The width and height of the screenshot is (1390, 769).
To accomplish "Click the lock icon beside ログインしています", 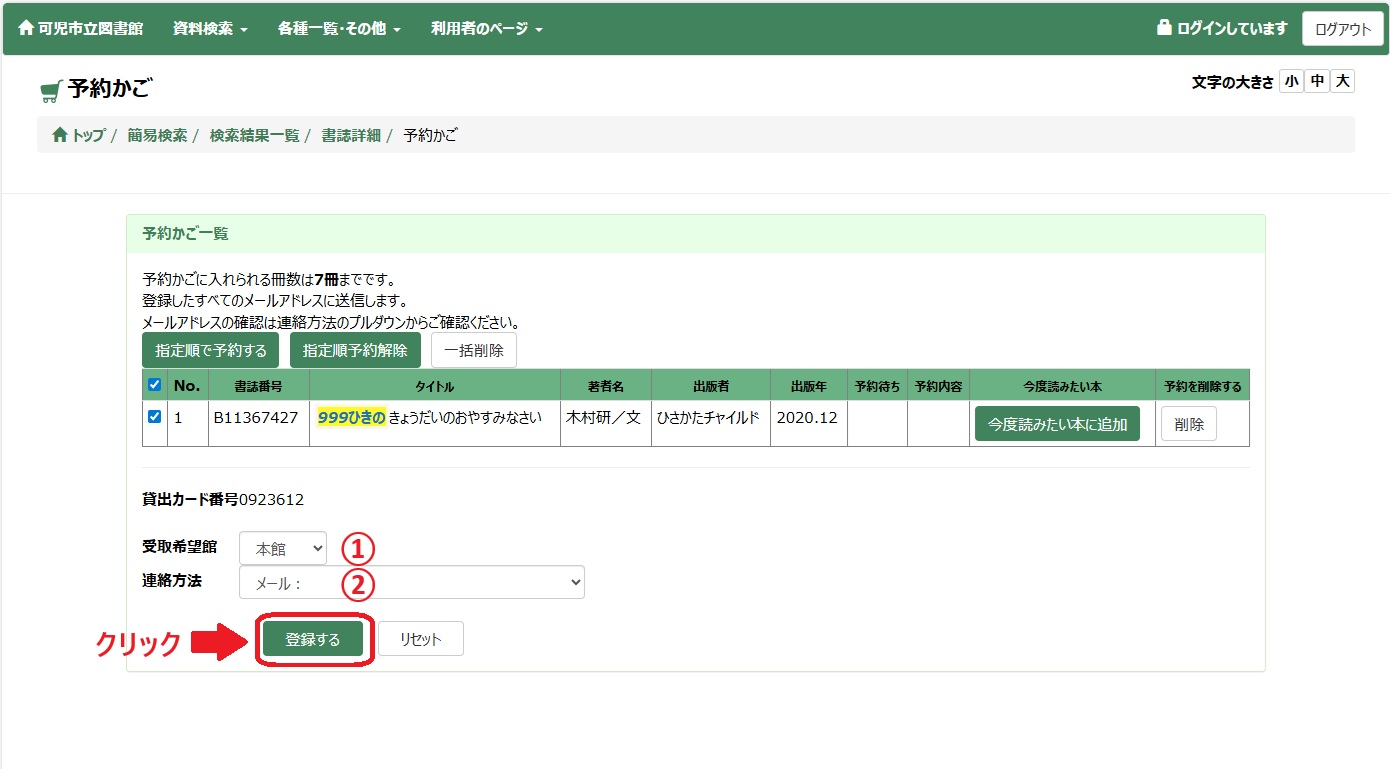I will (1164, 28).
